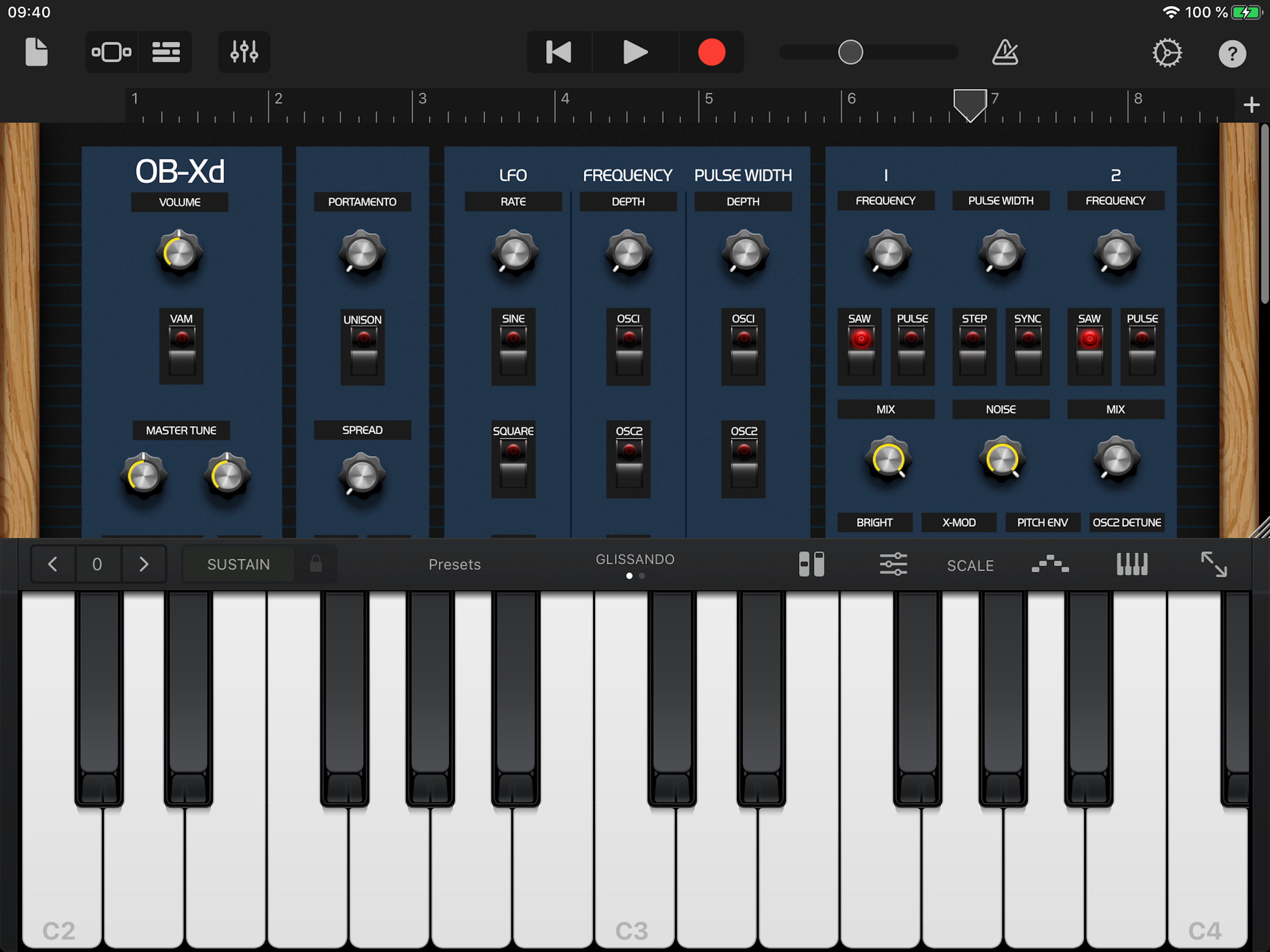Viewport: 1270px width, 952px height.
Task: Expand instrument view resize arrows
Action: point(1214,564)
